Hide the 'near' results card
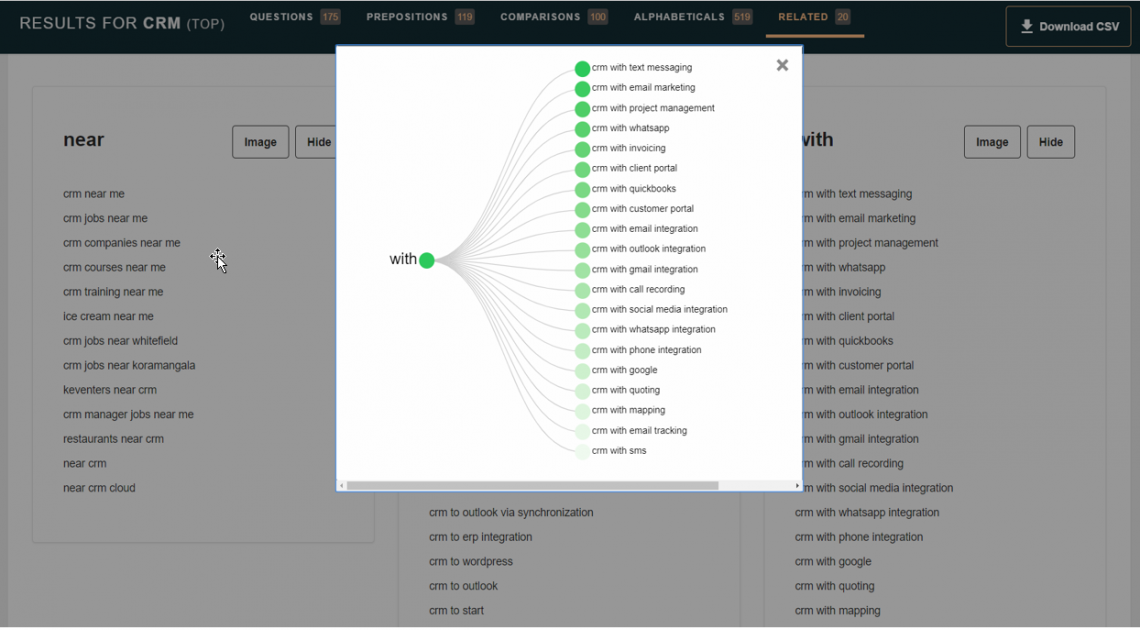The height and width of the screenshot is (630, 1140). point(318,142)
